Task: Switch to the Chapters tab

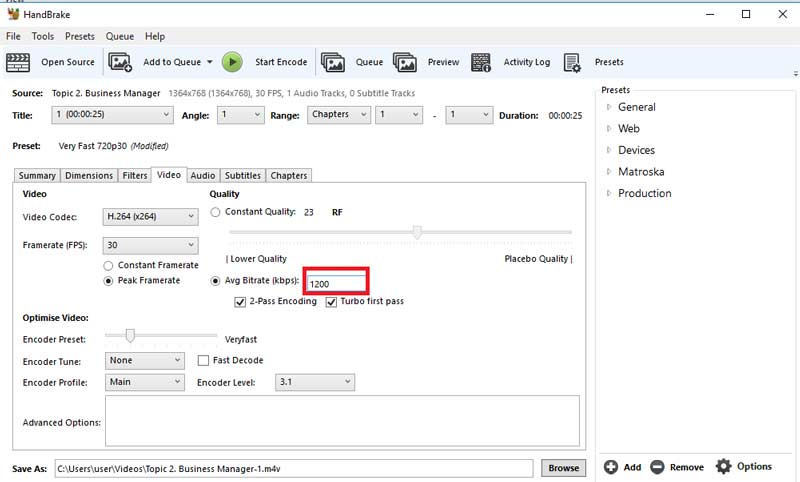Action: [289, 175]
